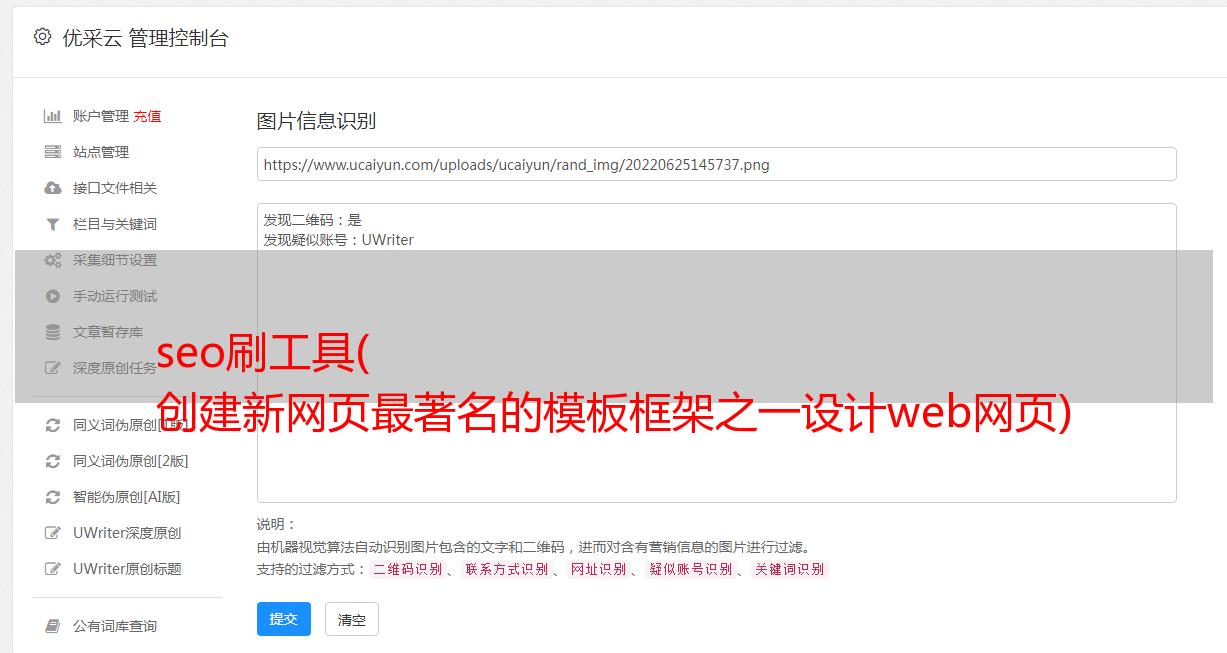
Task: Open the 充值 recharge link
Action: 147,116
